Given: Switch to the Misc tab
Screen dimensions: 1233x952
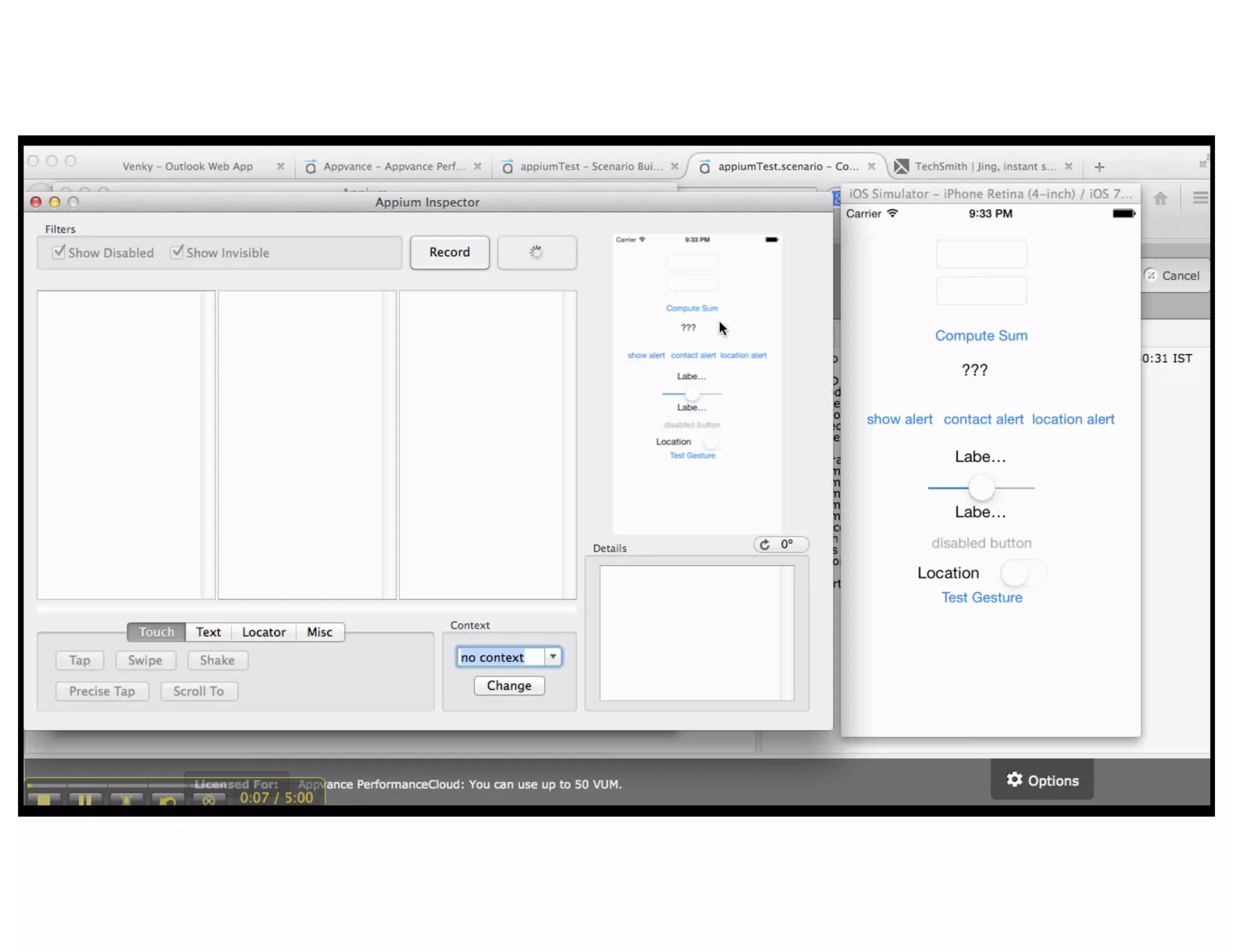Looking at the screenshot, I should click(x=319, y=632).
